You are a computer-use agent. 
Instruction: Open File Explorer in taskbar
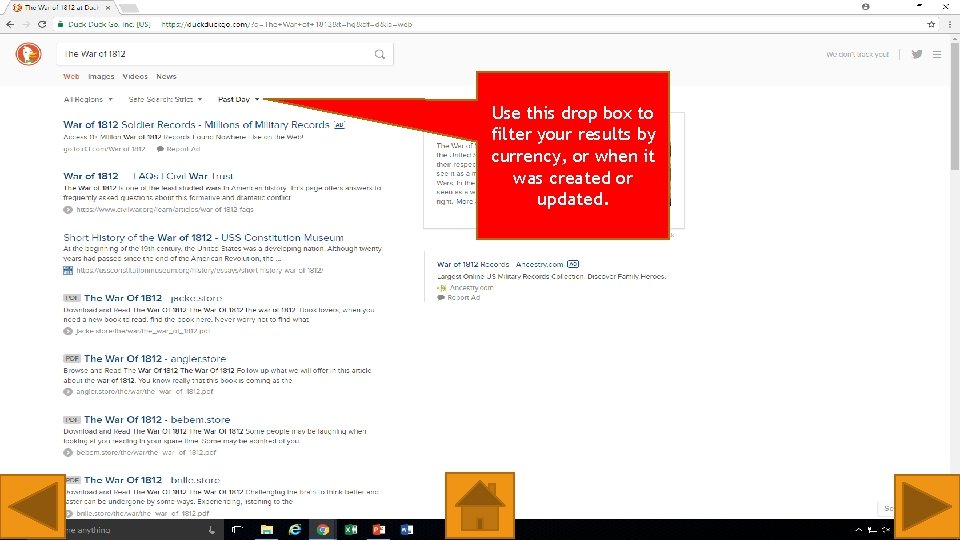(x=266, y=530)
